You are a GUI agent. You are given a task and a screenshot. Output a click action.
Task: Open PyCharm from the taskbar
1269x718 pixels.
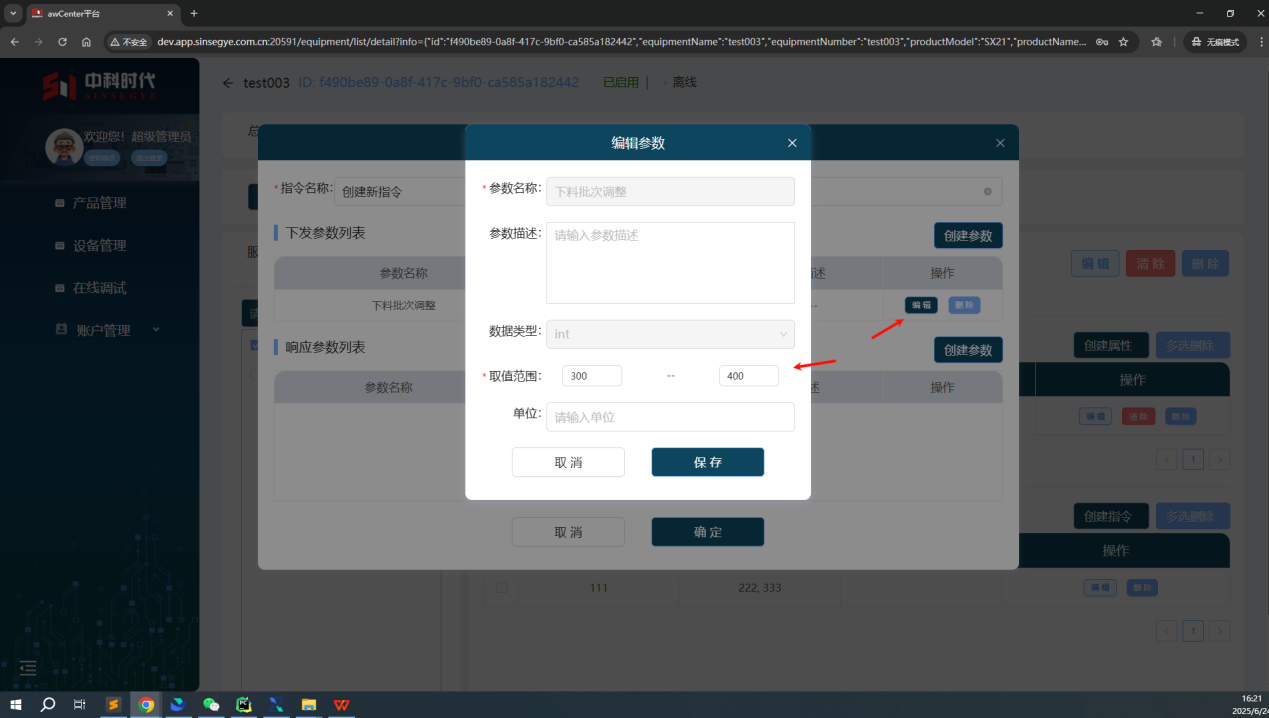tap(243, 704)
